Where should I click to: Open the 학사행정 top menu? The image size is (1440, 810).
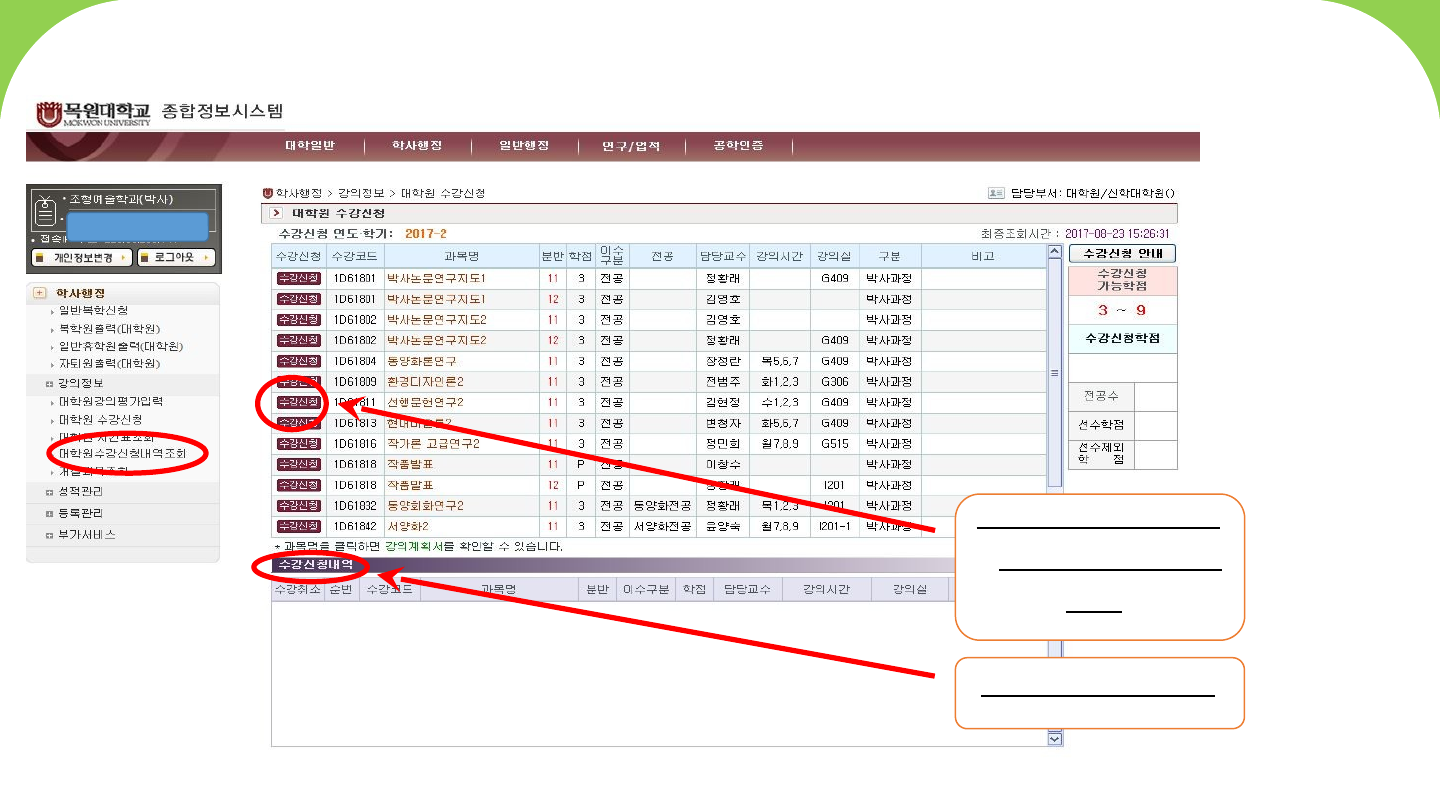(x=417, y=146)
